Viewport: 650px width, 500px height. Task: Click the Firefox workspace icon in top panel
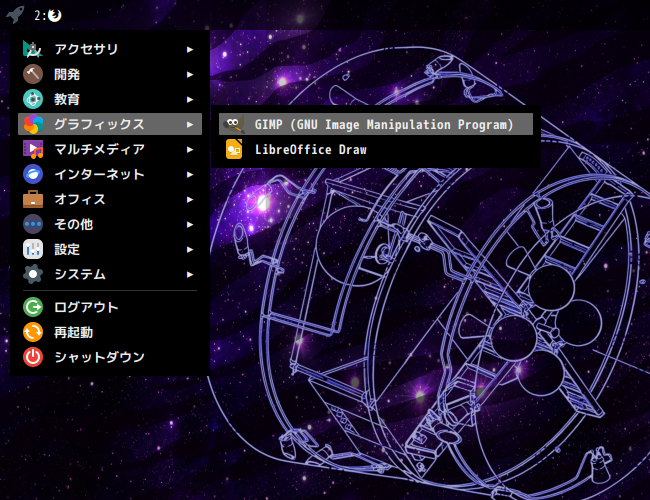[55, 15]
